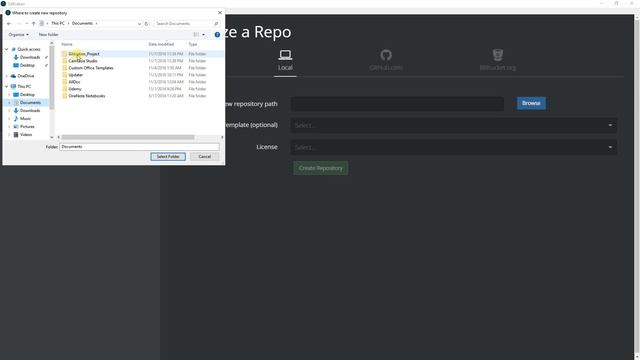Viewport: 640px width, 360px height.
Task: Open the License dropdown
Action: [x=453, y=147]
